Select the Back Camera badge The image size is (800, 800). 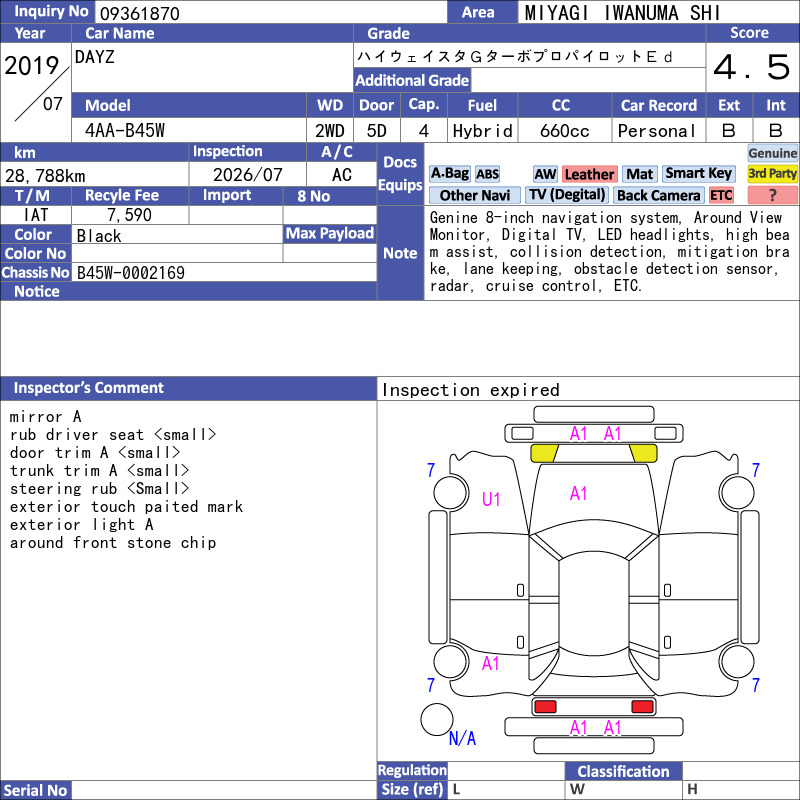658,195
